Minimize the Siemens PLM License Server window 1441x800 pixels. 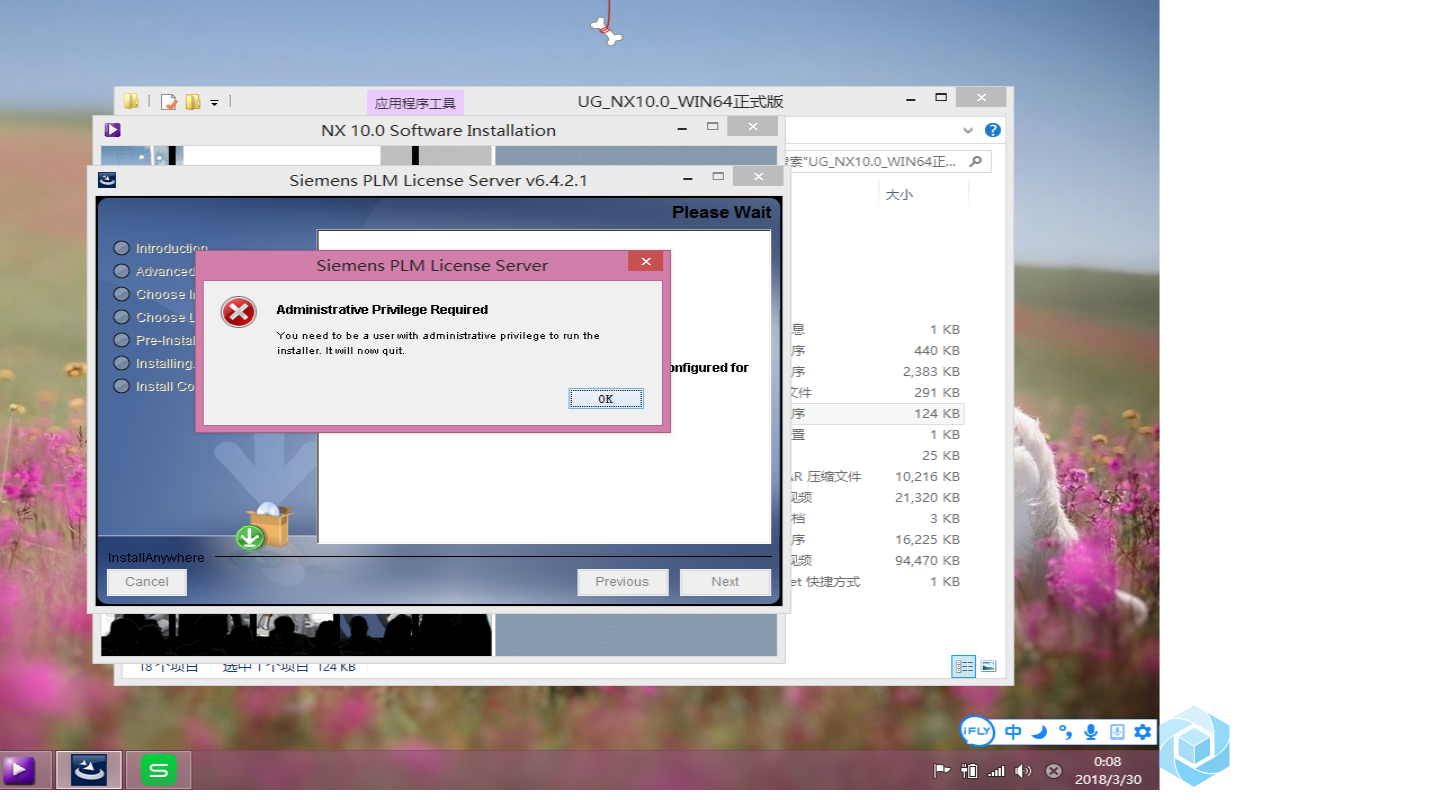(x=689, y=178)
